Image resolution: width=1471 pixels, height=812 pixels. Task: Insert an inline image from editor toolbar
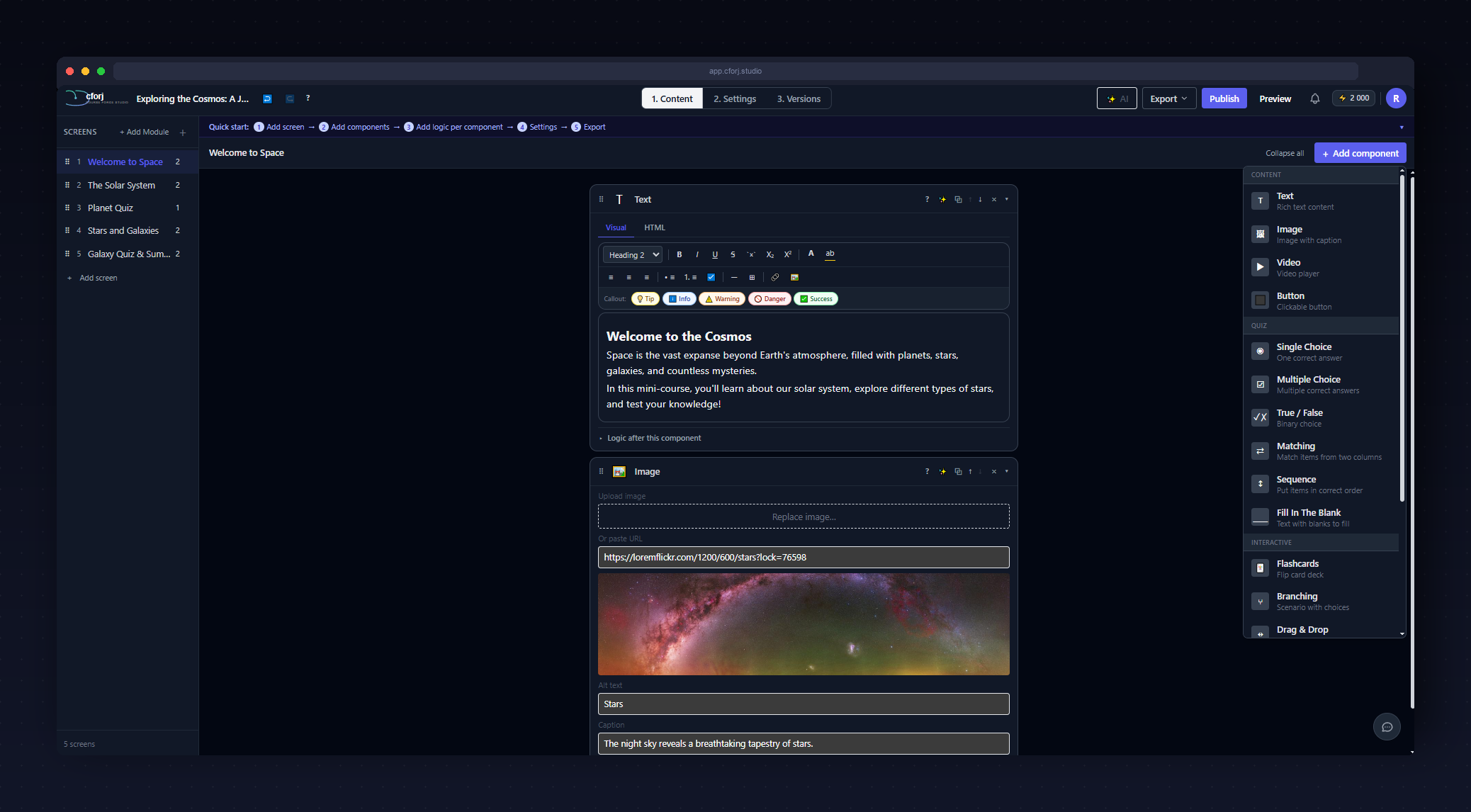coord(794,277)
